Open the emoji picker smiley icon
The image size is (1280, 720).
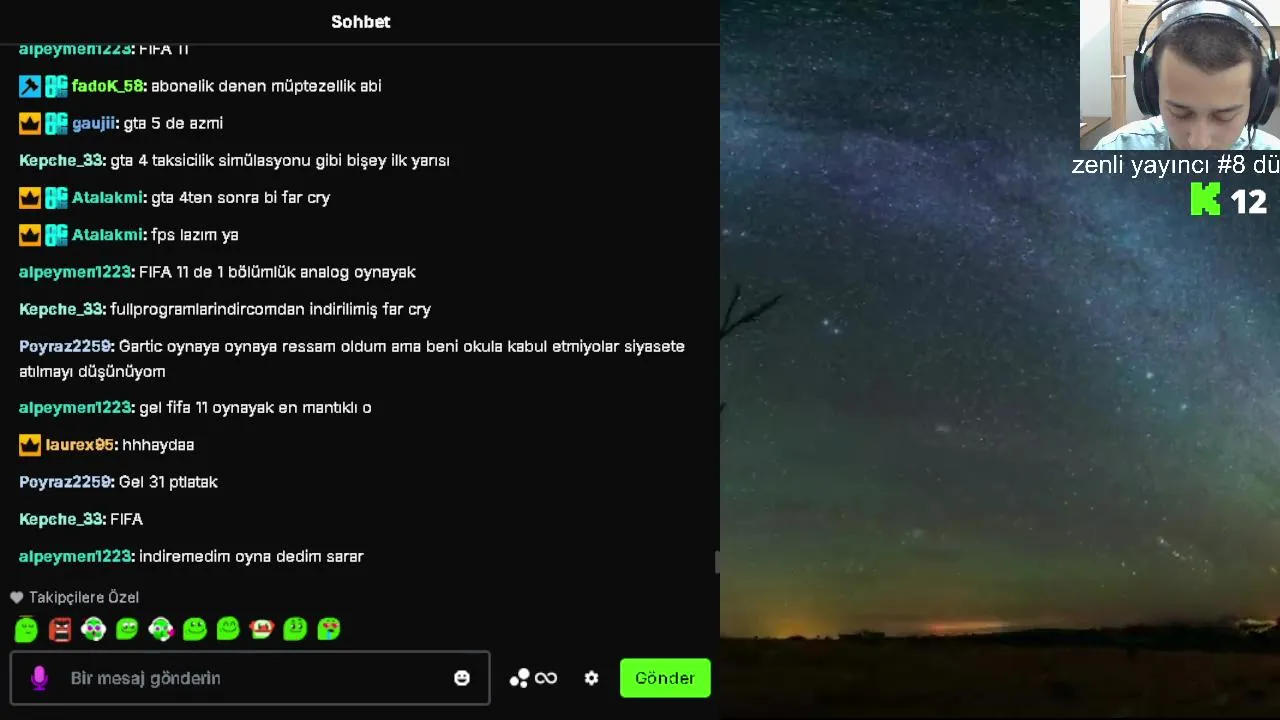pyautogui.click(x=462, y=678)
